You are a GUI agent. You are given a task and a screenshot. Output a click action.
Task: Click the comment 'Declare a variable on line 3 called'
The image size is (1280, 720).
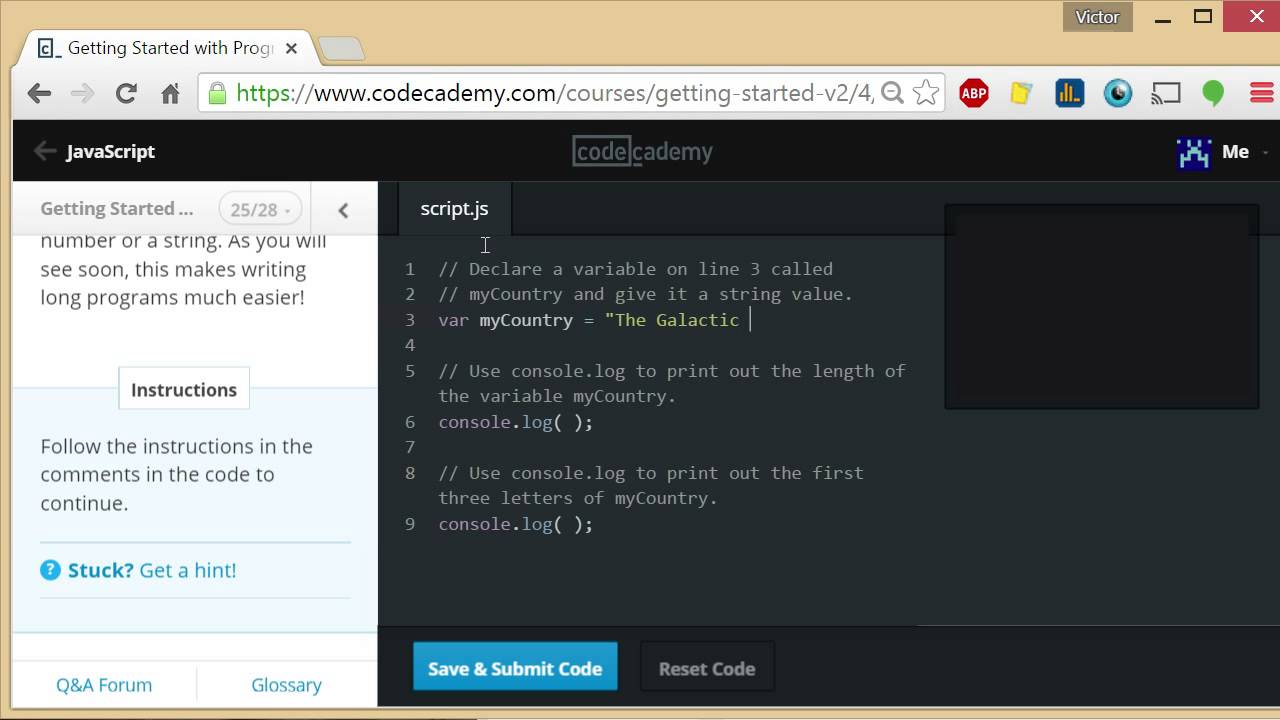pyautogui.click(x=635, y=269)
